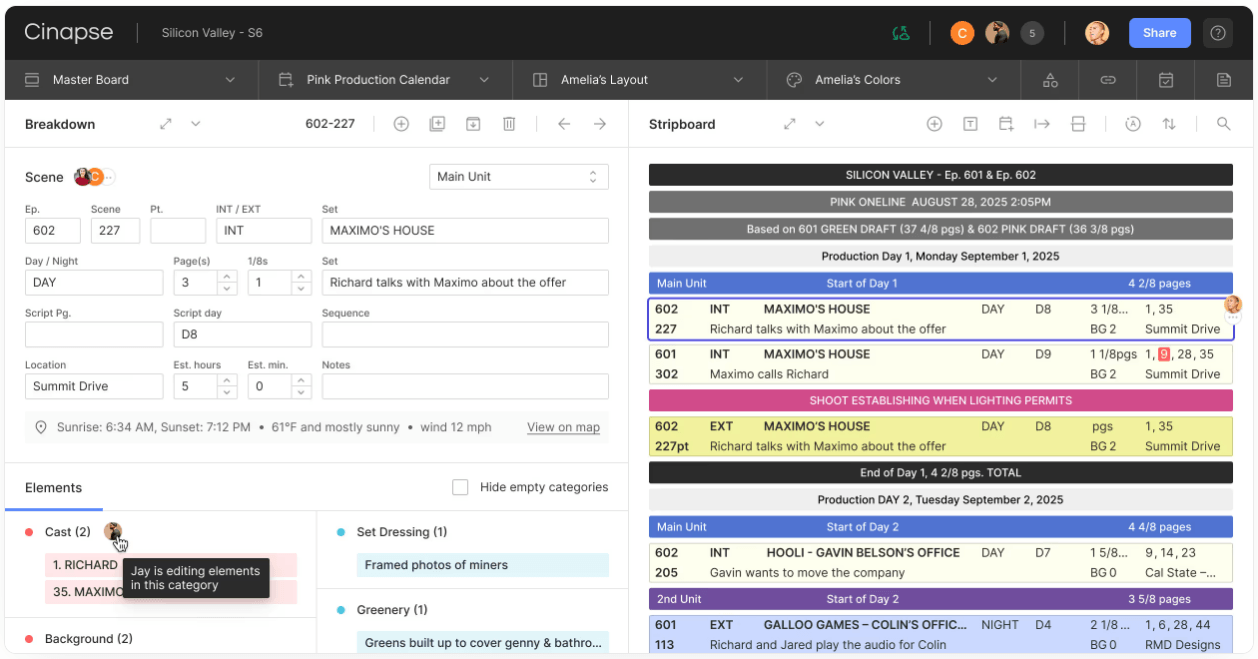
Task: Toggle Hide empty categories checkbox
Action: pos(460,487)
